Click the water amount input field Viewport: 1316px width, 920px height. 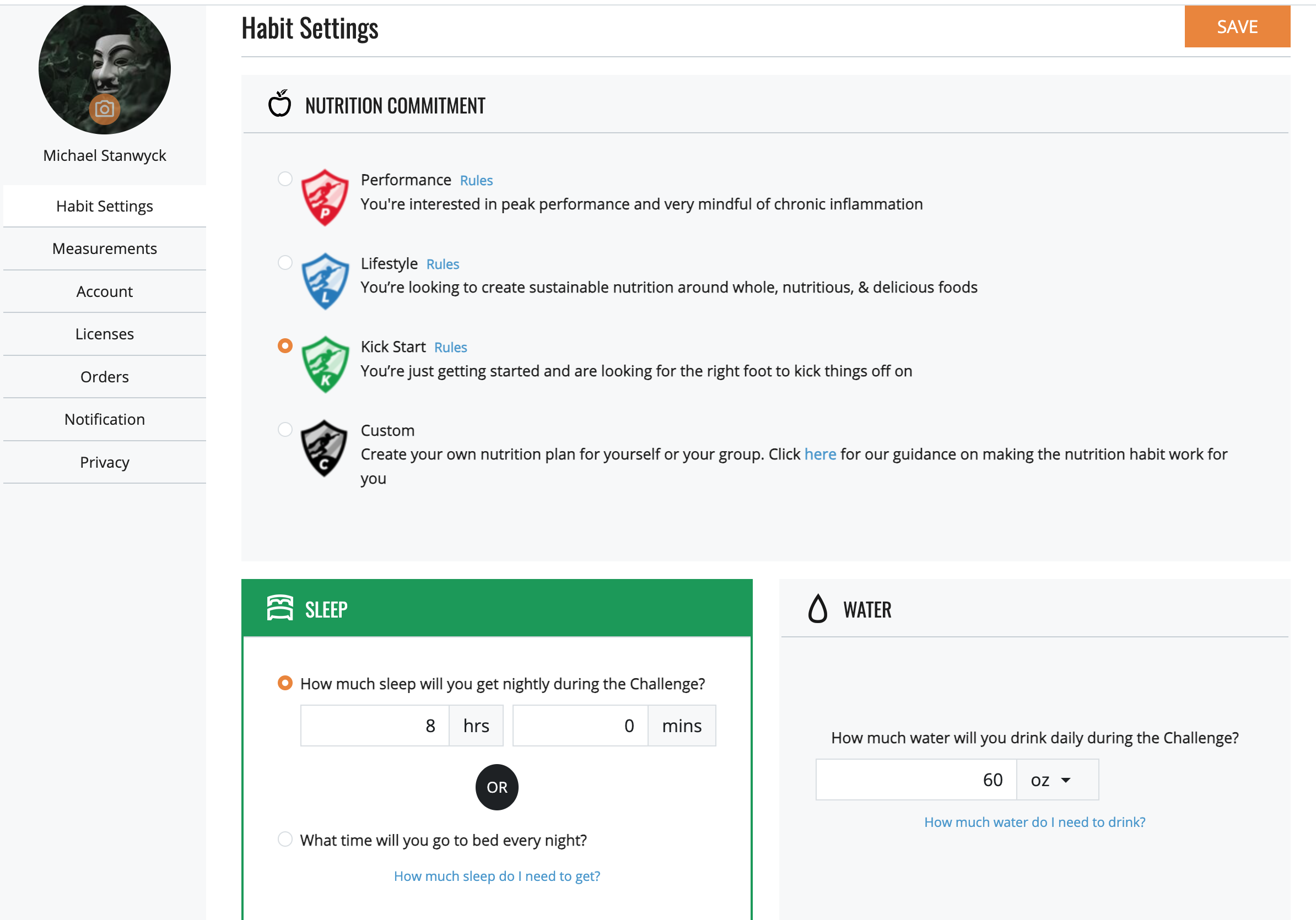pos(915,780)
